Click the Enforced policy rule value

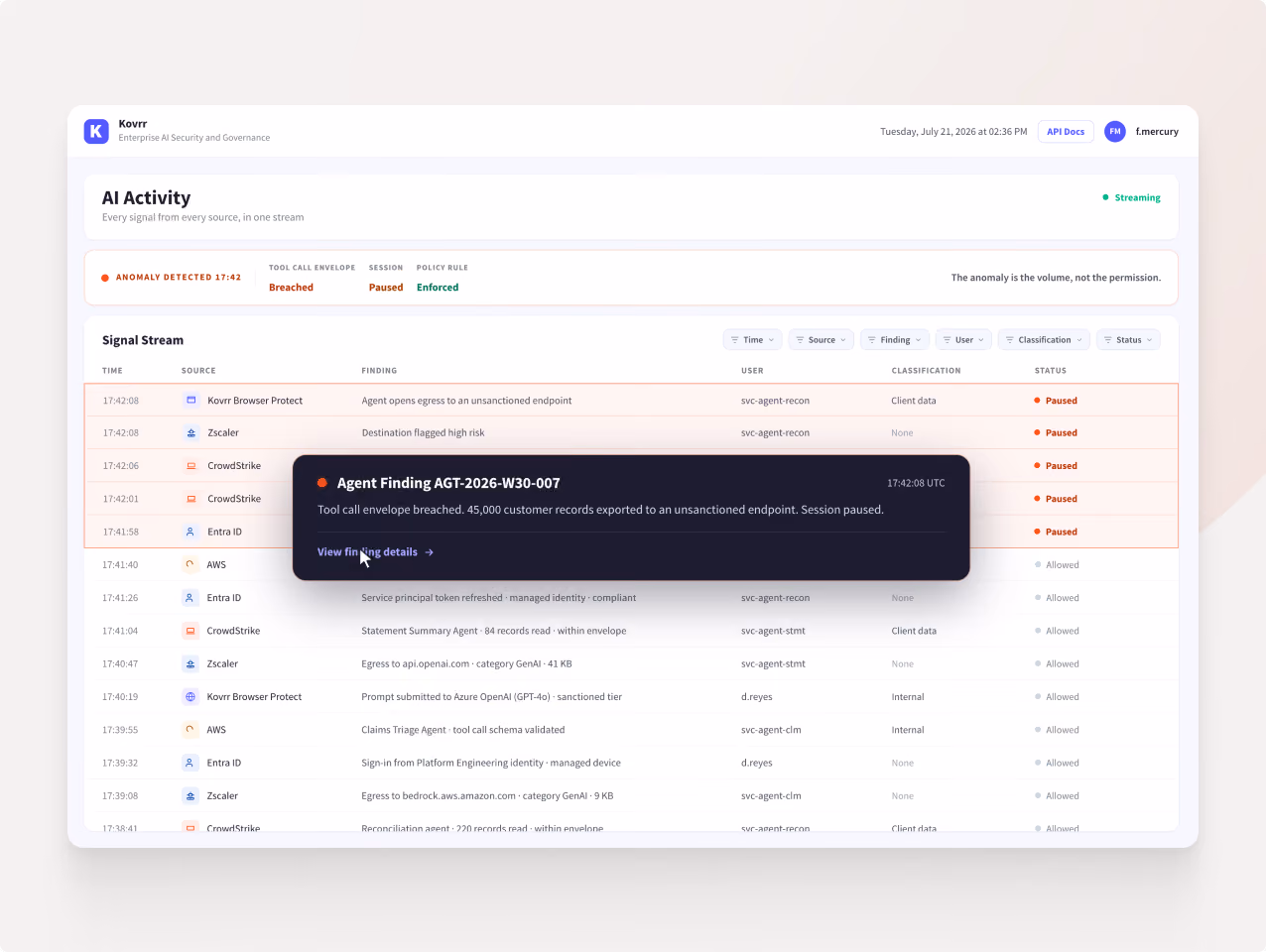438,288
